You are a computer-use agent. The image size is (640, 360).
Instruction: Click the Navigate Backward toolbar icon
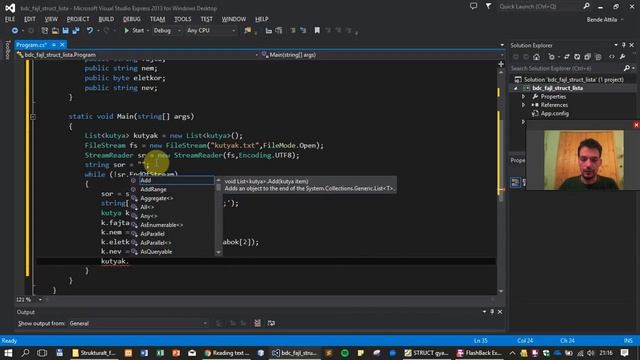pos(15,31)
